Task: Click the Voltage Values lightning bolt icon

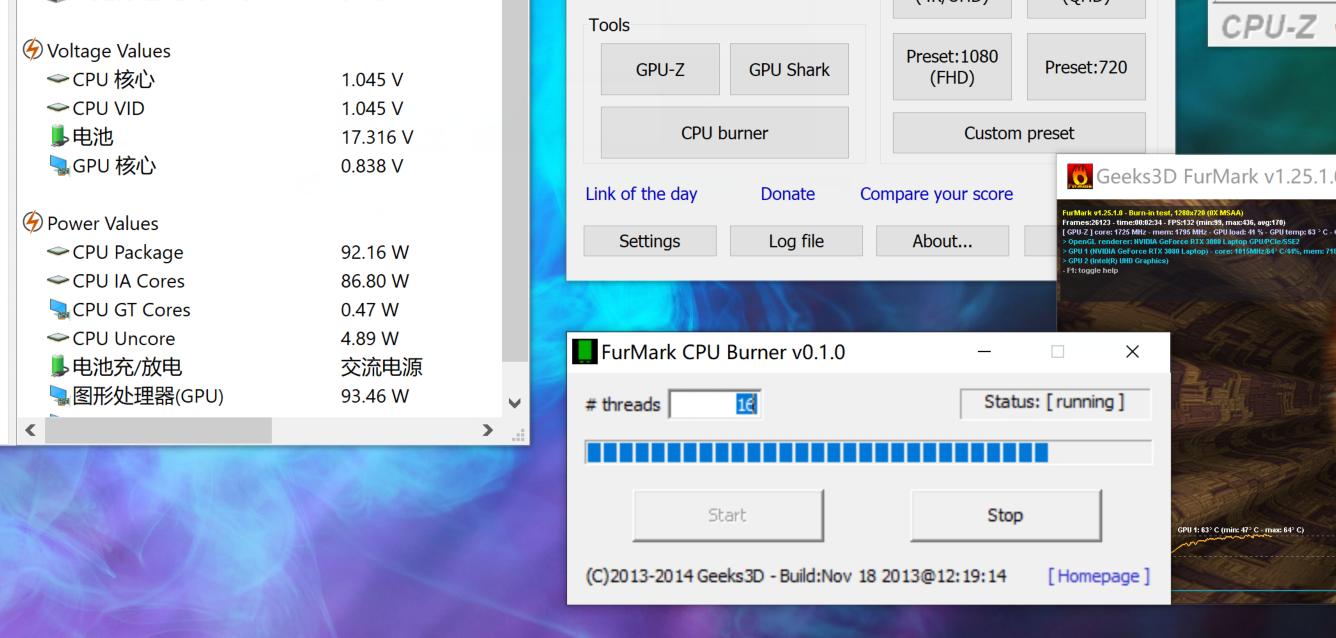Action: (x=33, y=51)
